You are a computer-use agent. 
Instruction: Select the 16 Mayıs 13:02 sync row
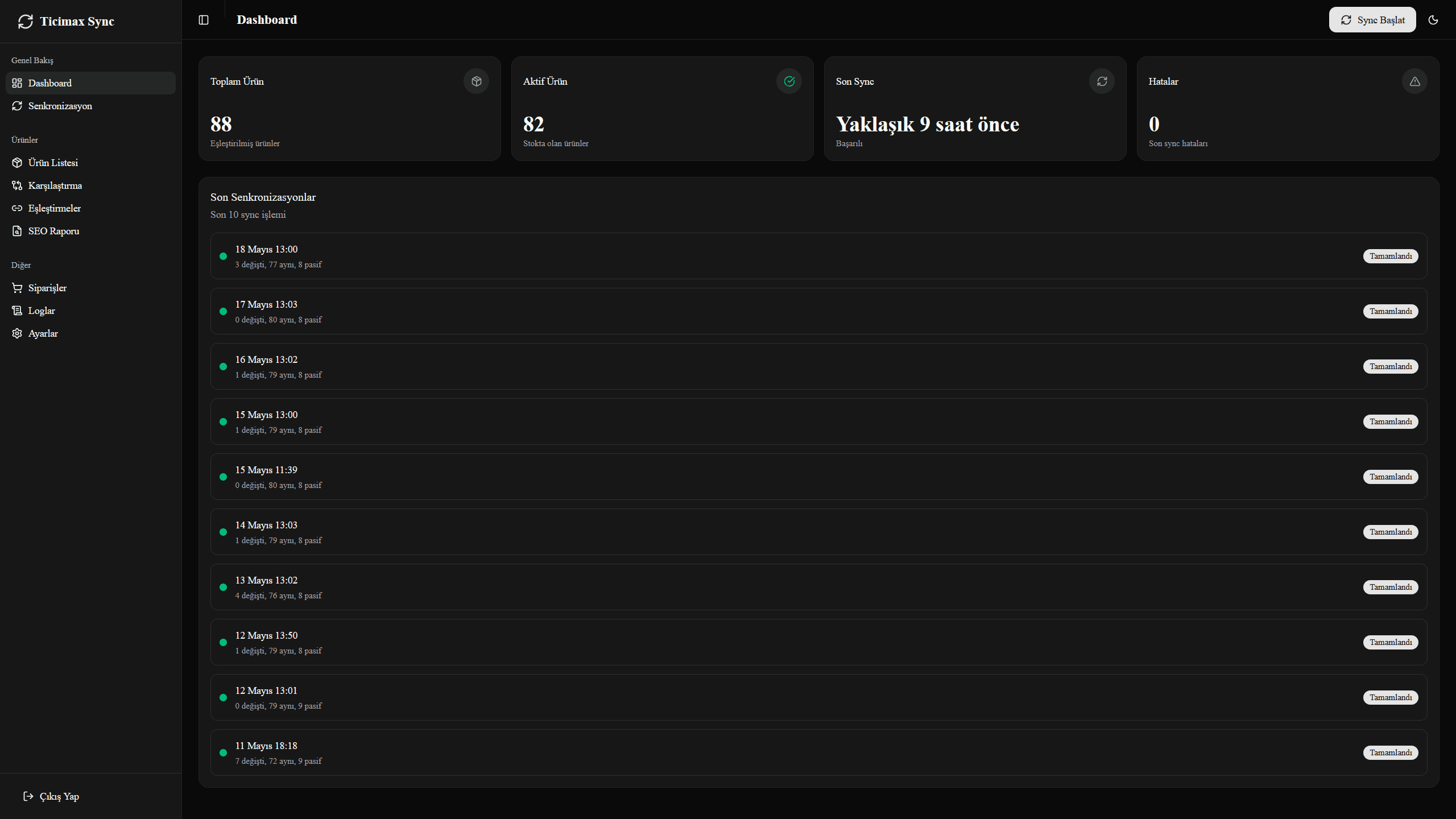point(819,366)
